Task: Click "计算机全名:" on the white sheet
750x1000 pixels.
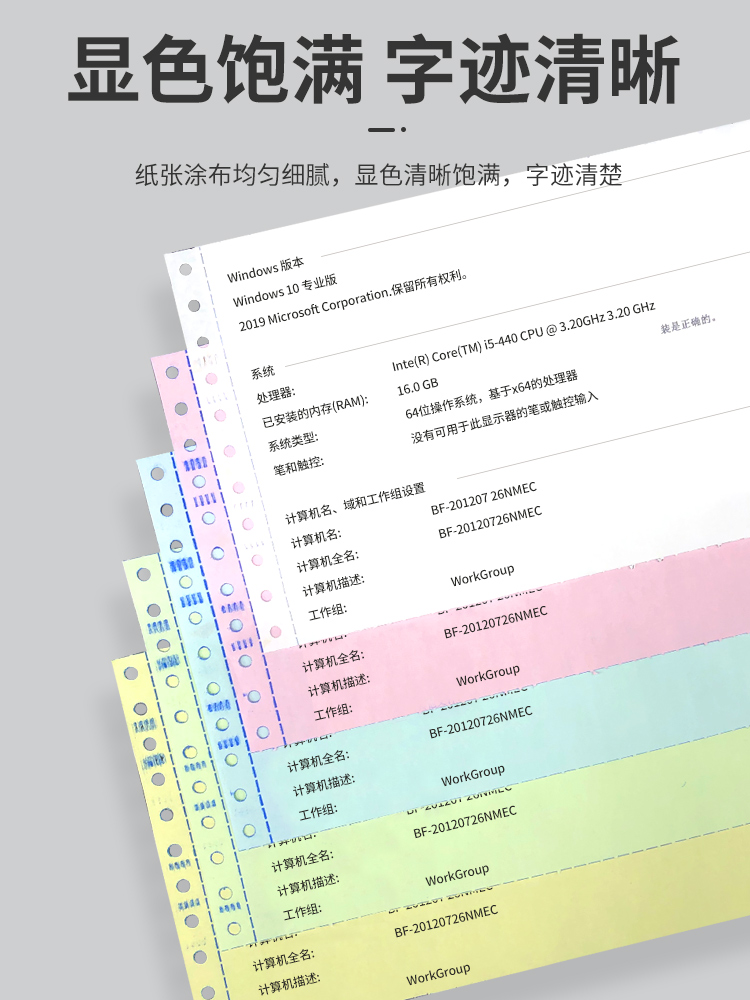Action: point(327,561)
